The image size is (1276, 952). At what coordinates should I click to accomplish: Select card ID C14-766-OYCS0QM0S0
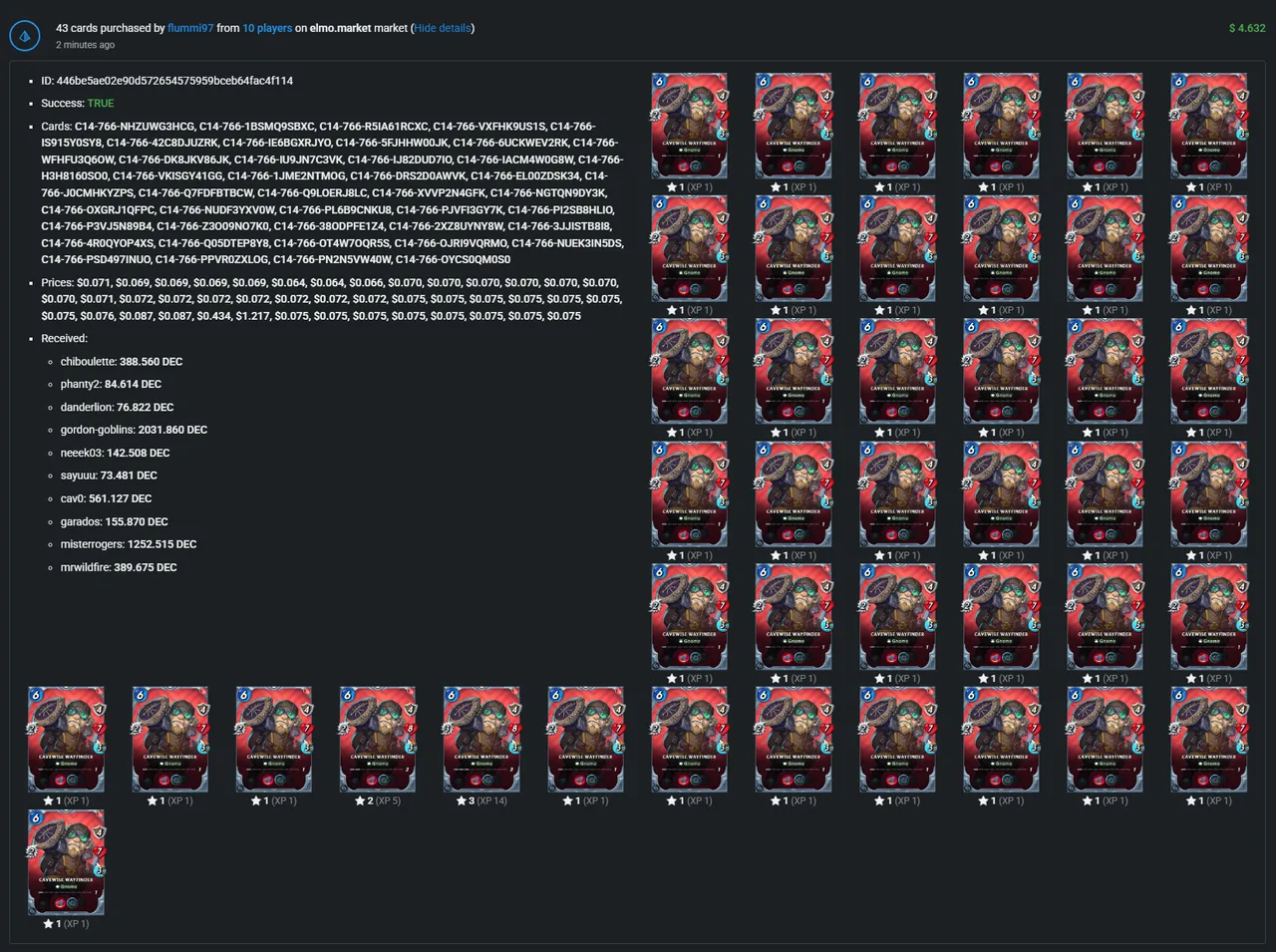[x=453, y=259]
